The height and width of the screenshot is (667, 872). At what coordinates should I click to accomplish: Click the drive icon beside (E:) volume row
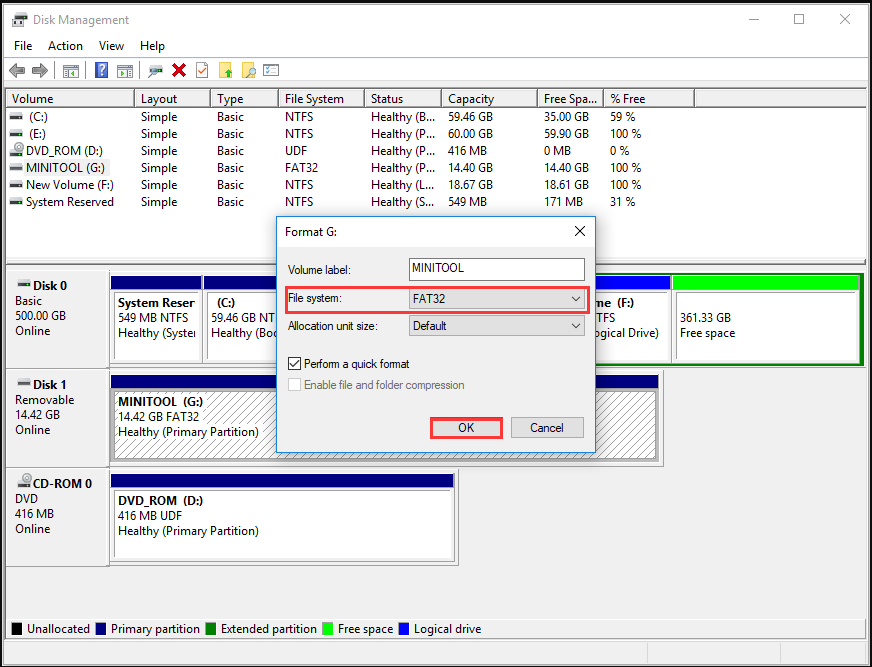(x=17, y=134)
